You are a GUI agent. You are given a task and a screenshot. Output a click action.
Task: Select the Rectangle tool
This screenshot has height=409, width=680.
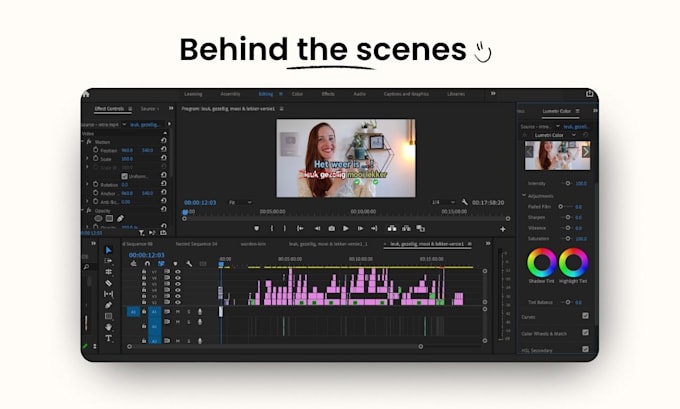click(108, 316)
